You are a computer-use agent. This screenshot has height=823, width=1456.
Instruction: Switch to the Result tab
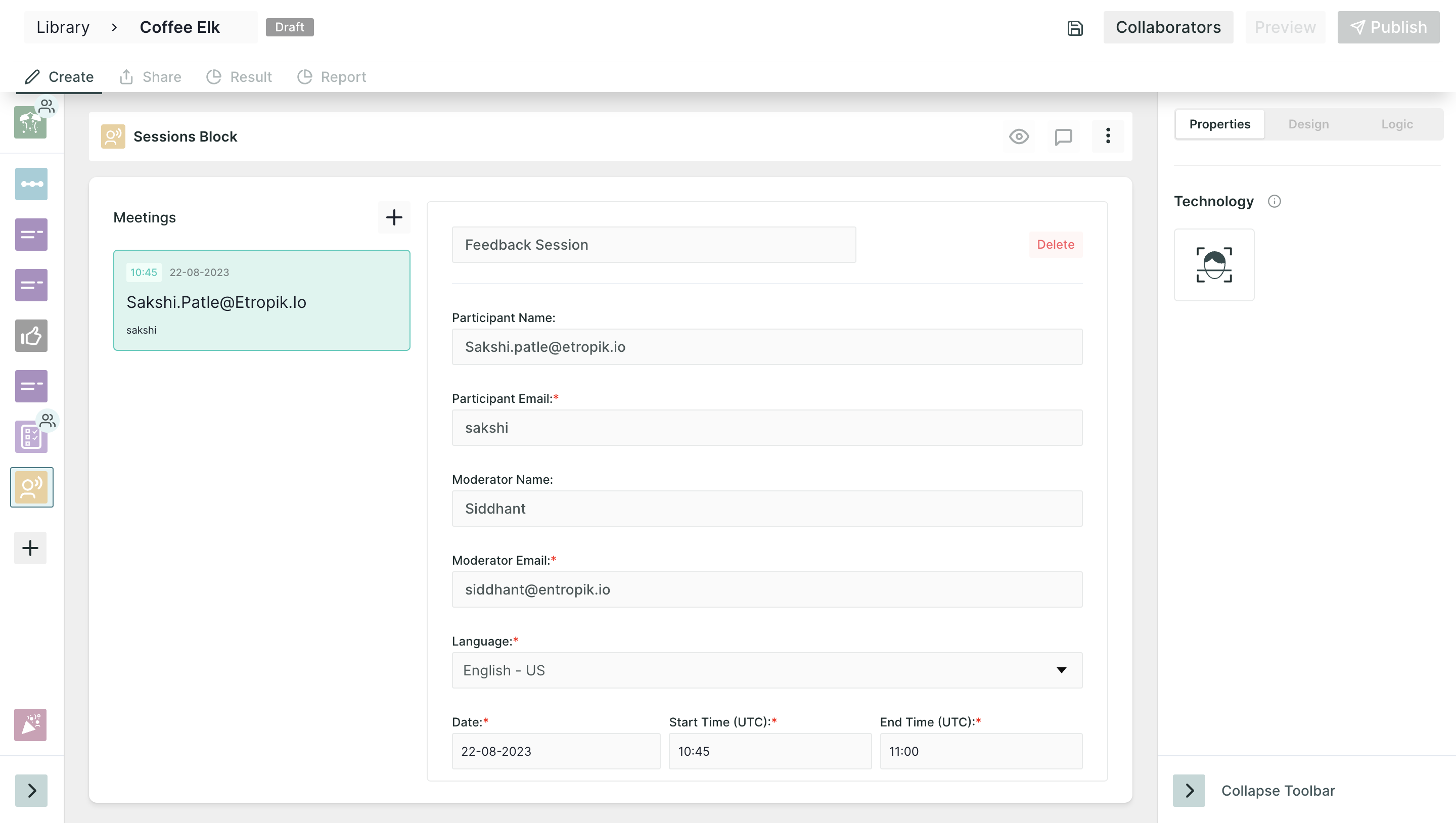tap(239, 77)
